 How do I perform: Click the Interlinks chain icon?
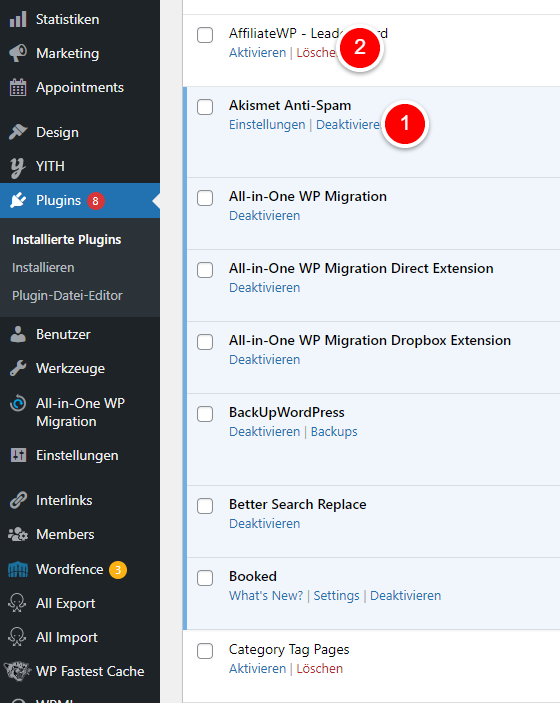18,500
